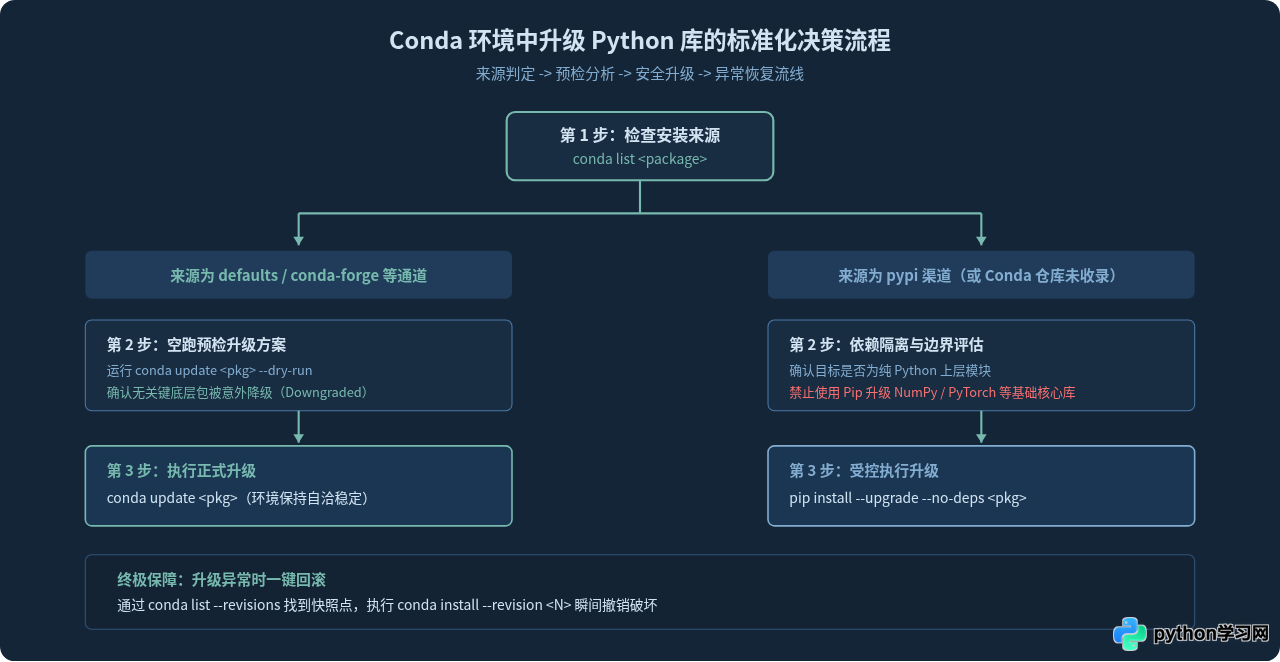Click the 'conda update <pkg>（环境保持自洽稳定）' line

pyautogui.click(x=241, y=497)
